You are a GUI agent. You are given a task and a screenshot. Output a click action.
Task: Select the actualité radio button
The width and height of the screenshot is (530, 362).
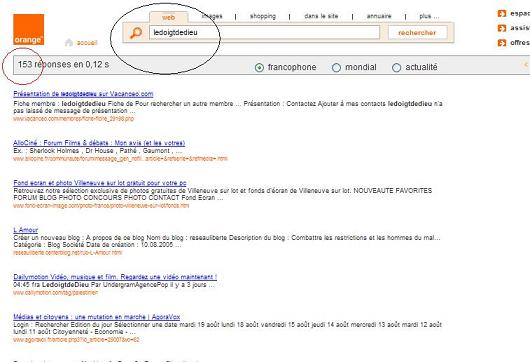point(396,68)
